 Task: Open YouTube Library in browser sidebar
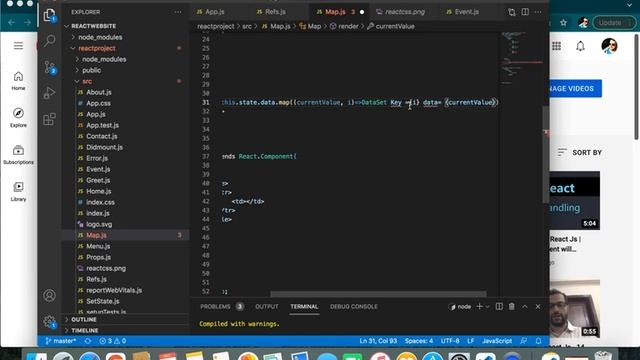18,192
